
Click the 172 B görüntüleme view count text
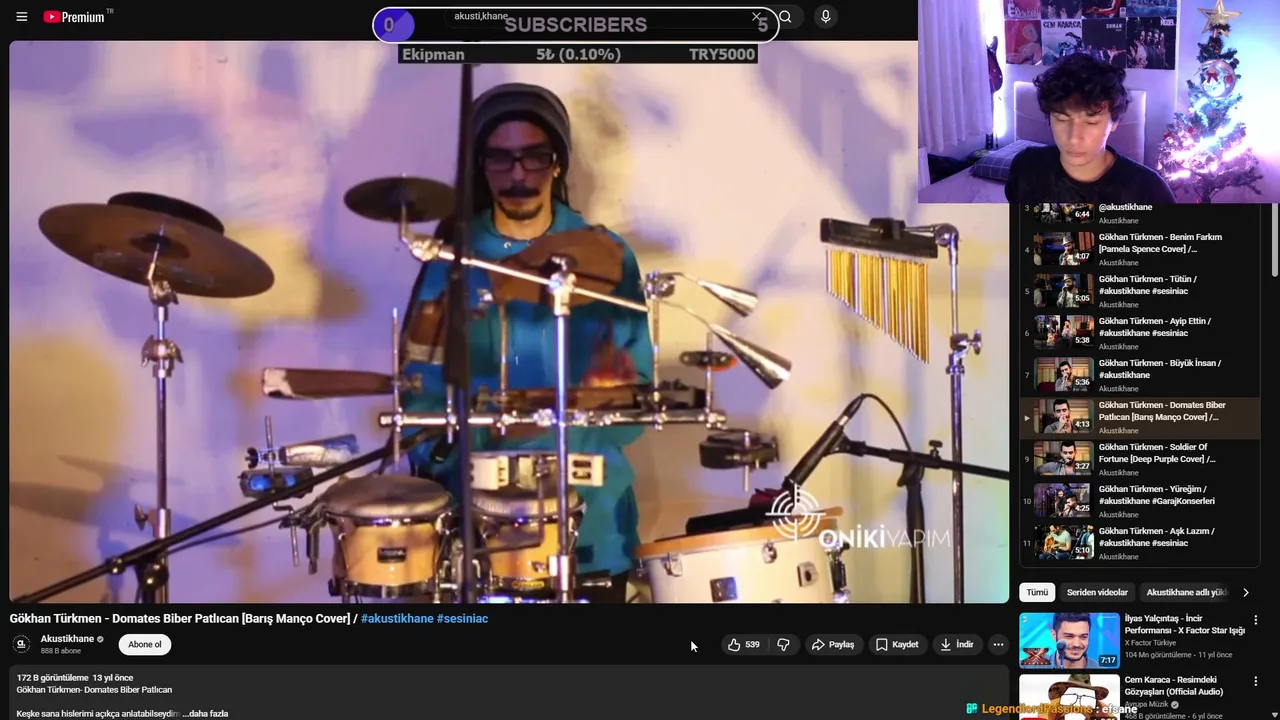pyautogui.click(x=52, y=678)
